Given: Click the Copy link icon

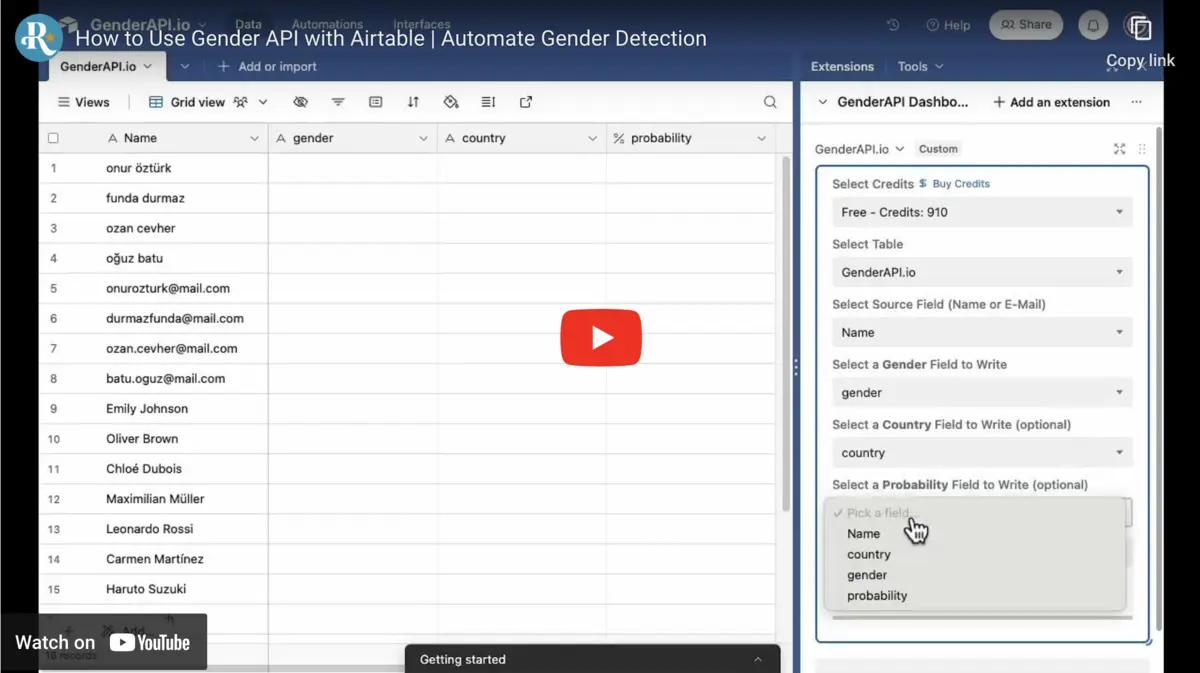Looking at the screenshot, I should point(1139,28).
